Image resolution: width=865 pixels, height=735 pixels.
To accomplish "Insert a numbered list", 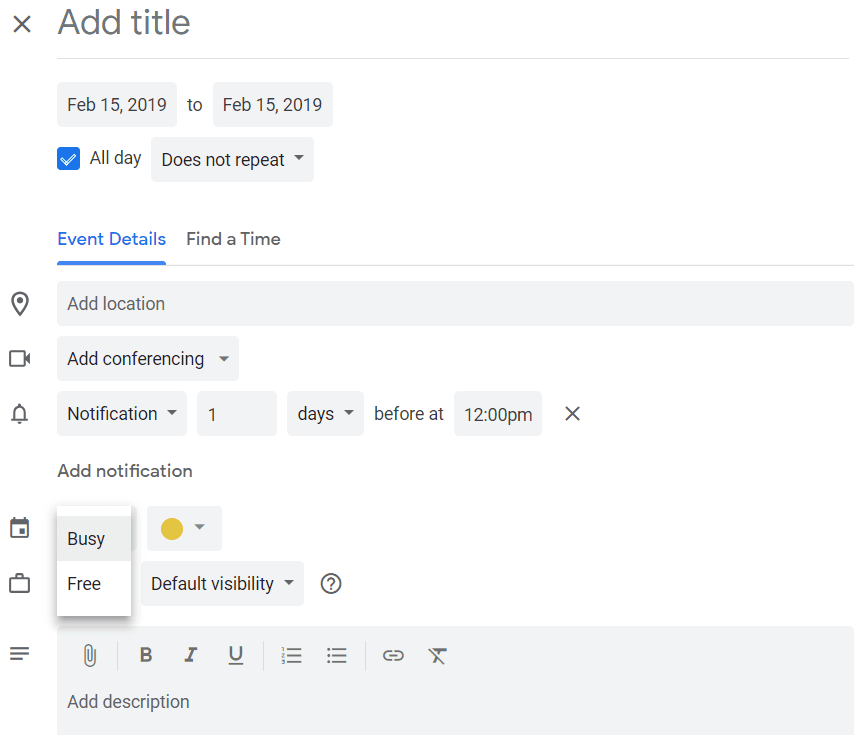I will click(x=291, y=655).
